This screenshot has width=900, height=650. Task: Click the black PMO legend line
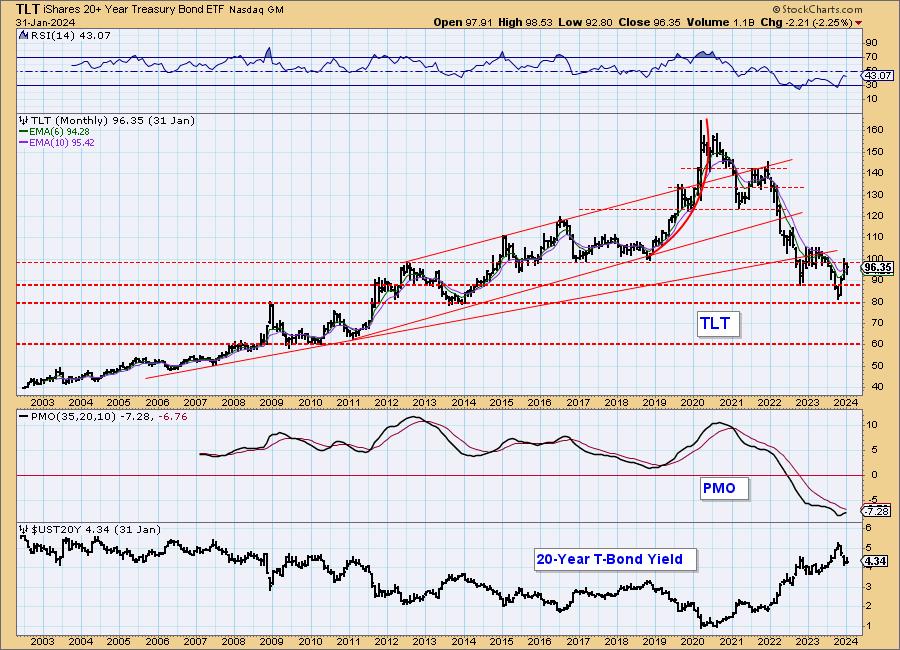click(x=23, y=417)
